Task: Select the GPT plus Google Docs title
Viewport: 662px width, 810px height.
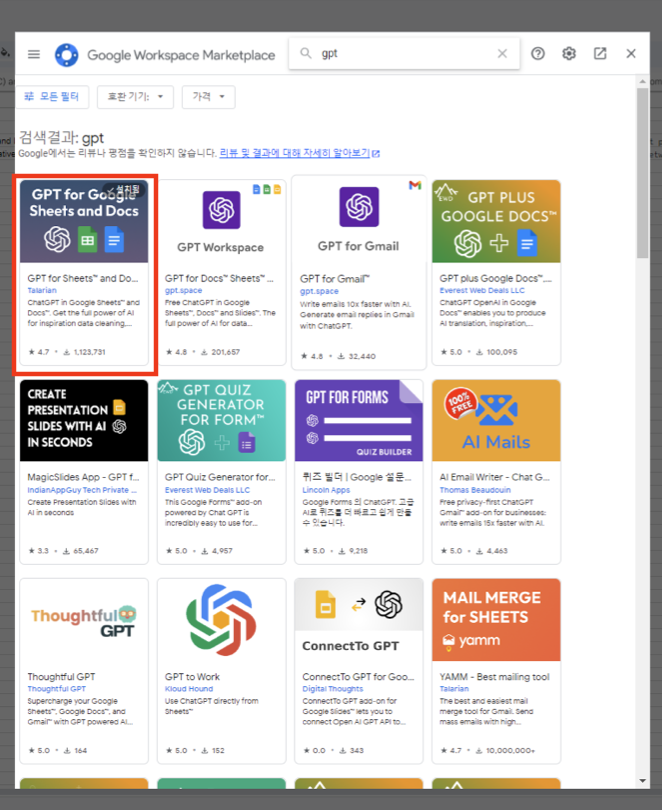Action: tap(495, 278)
